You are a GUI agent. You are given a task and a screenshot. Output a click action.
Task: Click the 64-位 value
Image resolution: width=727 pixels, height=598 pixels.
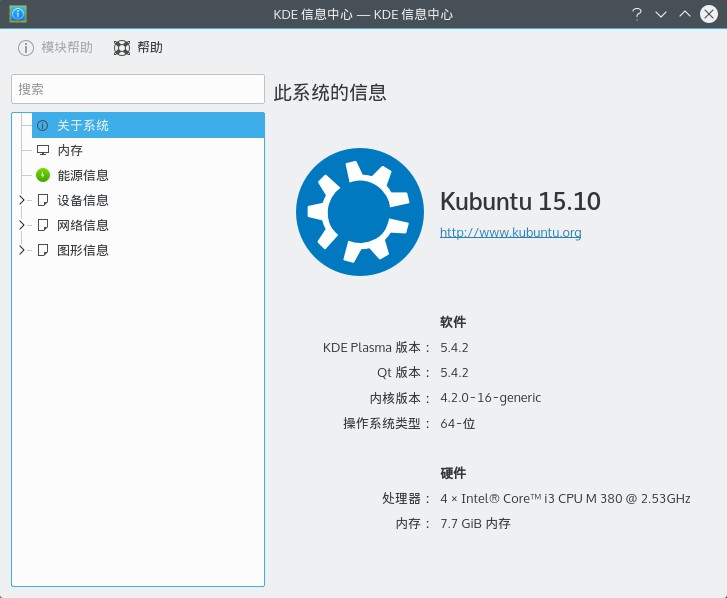pos(457,423)
